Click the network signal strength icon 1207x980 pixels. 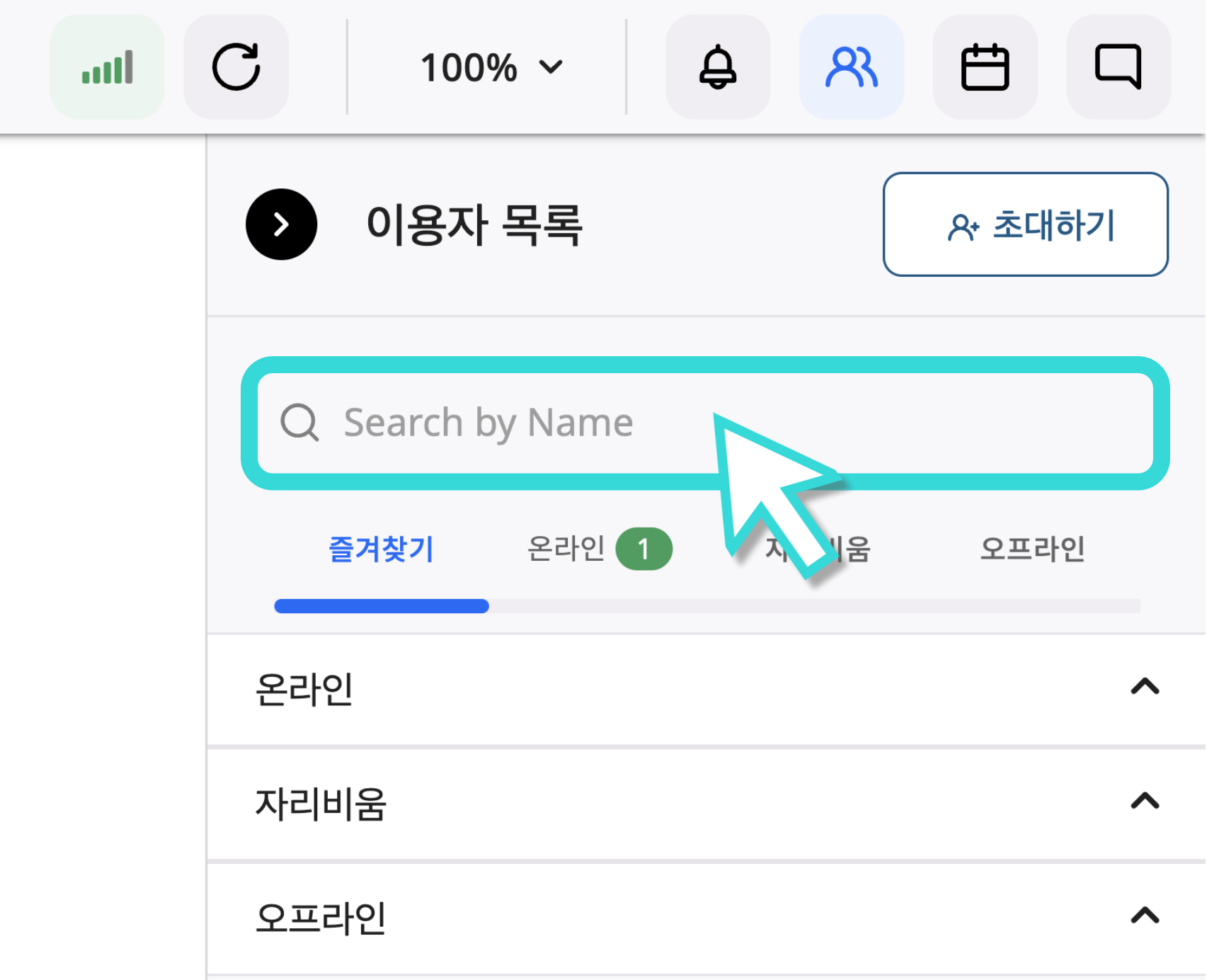coord(107,67)
